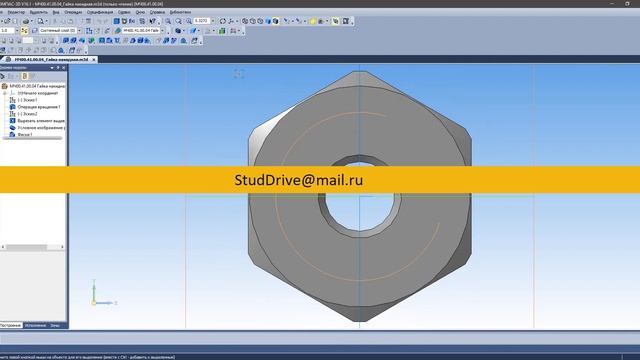The width and height of the screenshot is (640, 360).
Task: Click the zoom in magnifier icon
Action: point(168,21)
